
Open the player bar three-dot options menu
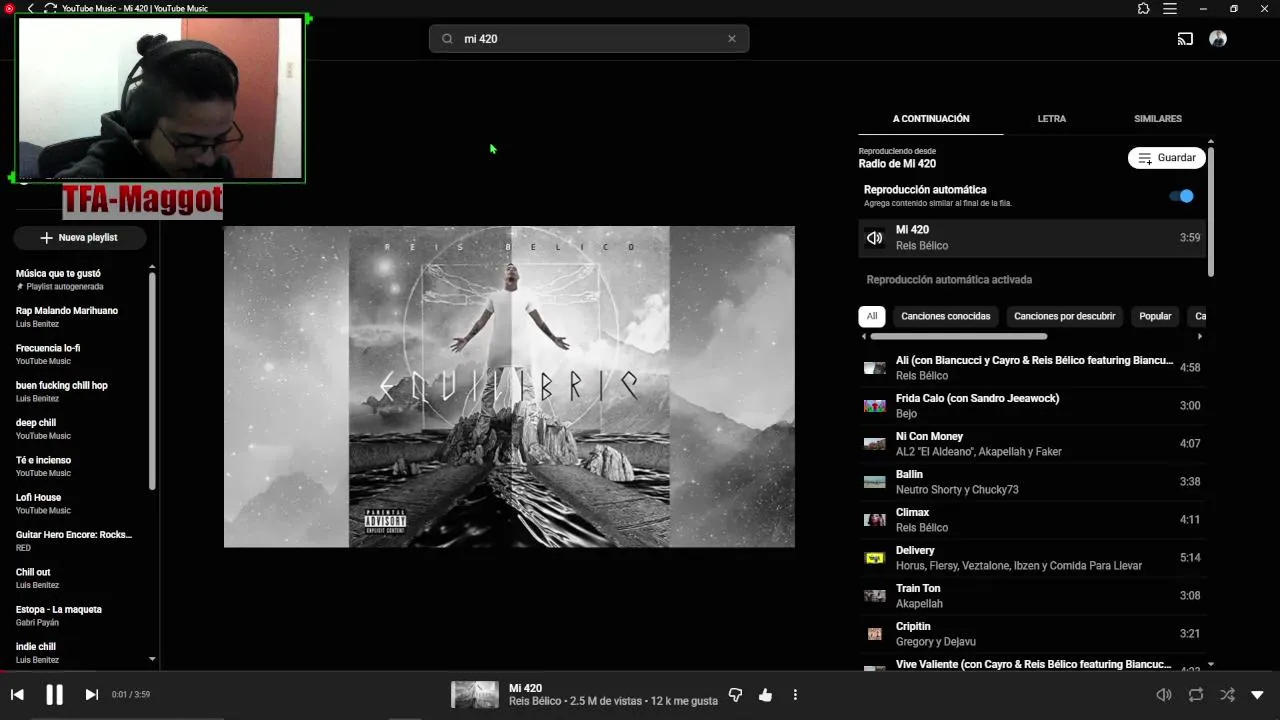point(795,695)
